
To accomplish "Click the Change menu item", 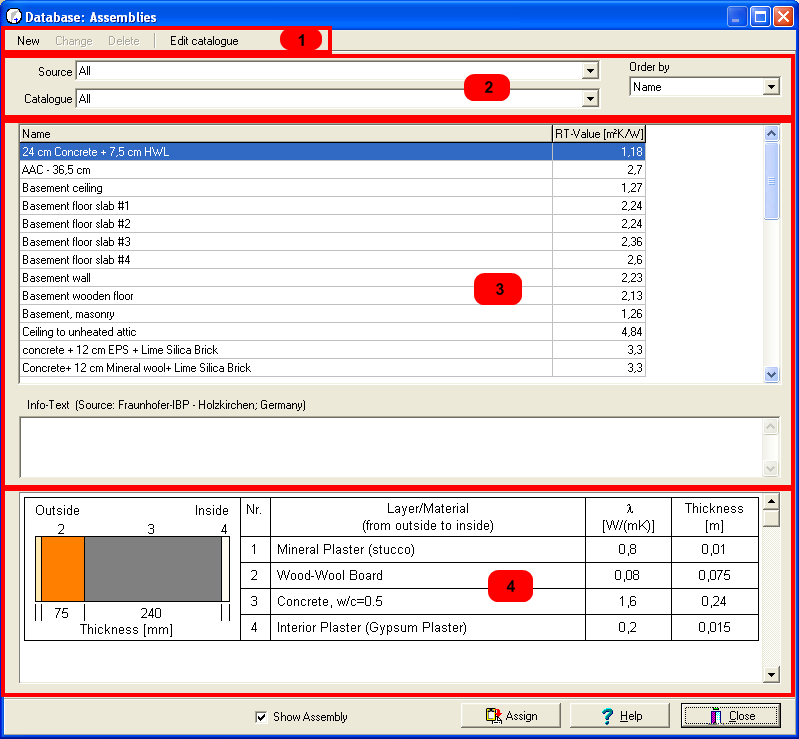I will coord(74,41).
